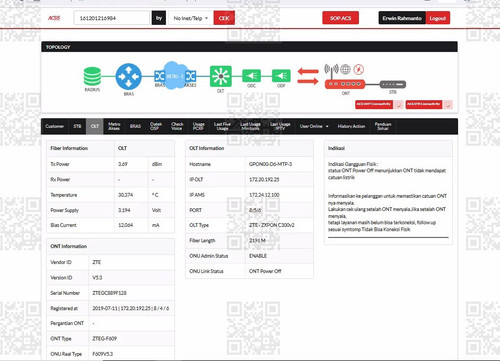Viewport: 500px width, 361px height.
Task: Select Vendor ID value ZTE
Action: tap(96, 262)
